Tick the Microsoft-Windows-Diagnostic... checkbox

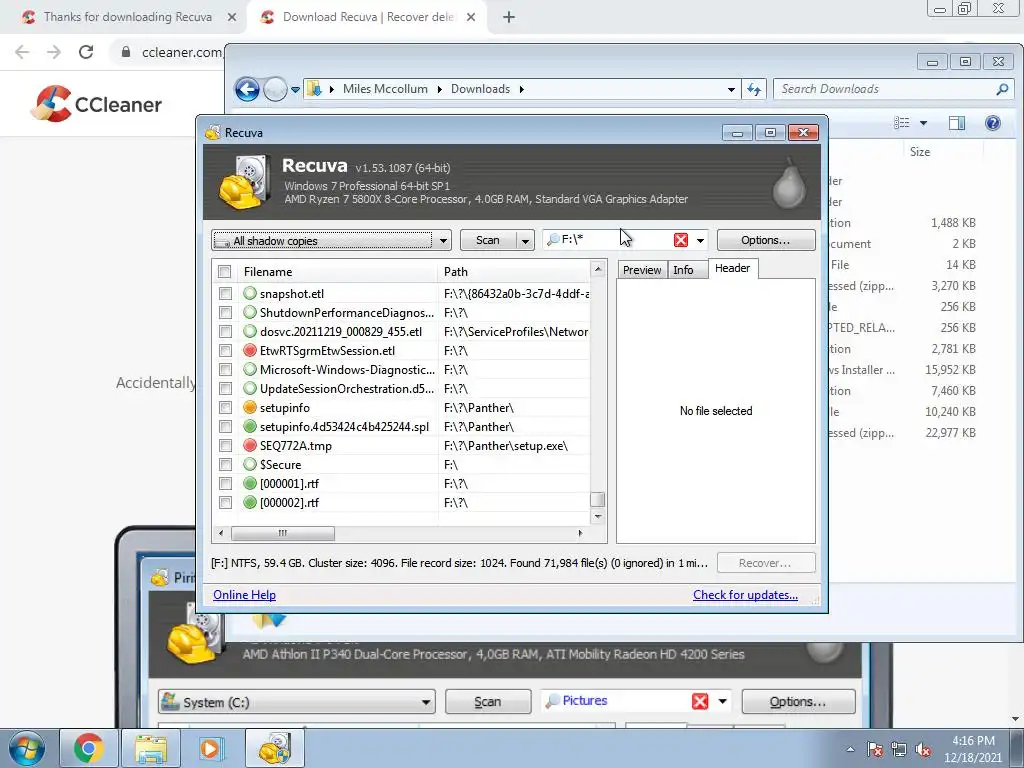[x=225, y=370]
